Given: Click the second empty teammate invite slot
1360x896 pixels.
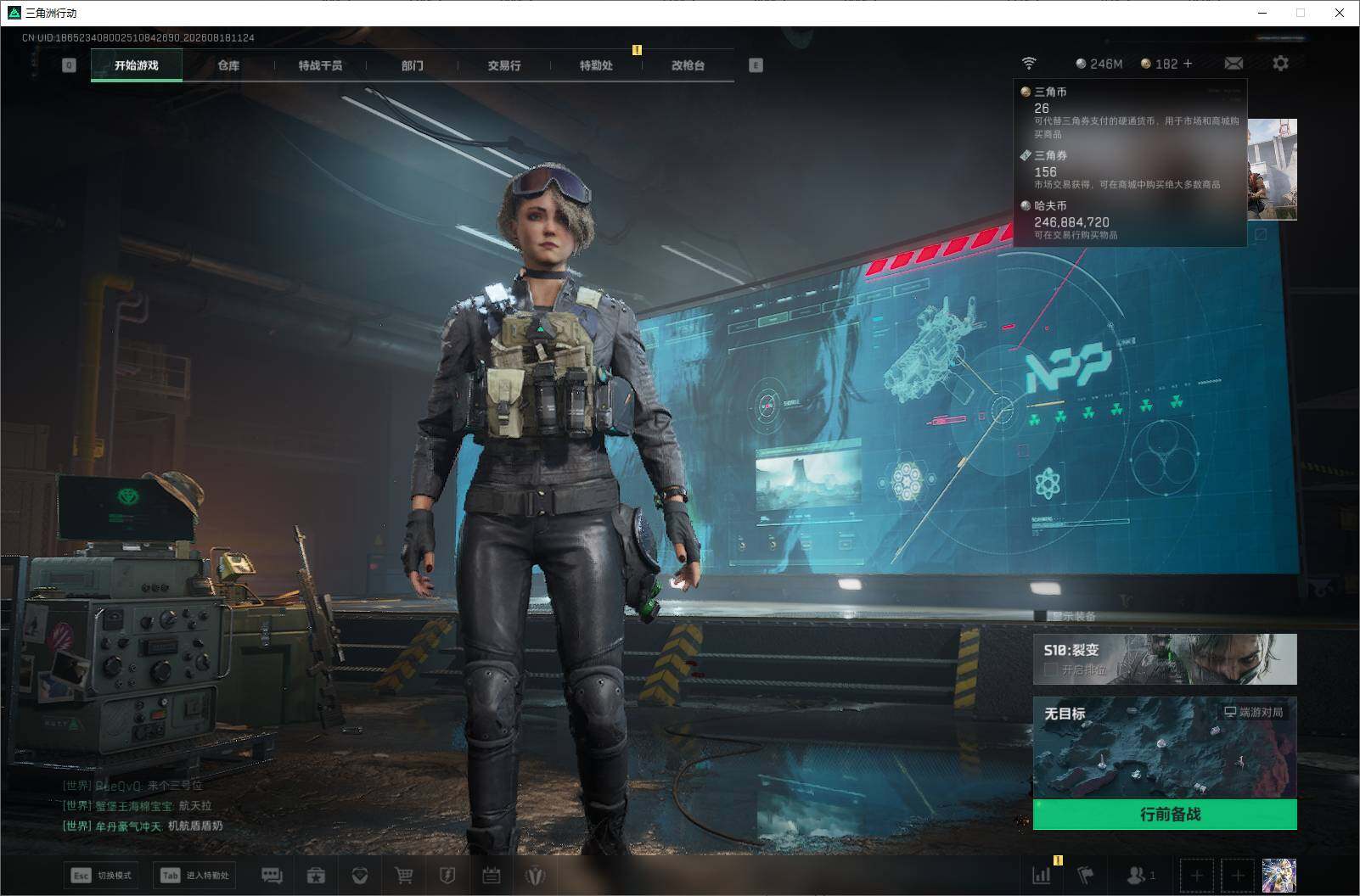Looking at the screenshot, I should [x=1237, y=876].
